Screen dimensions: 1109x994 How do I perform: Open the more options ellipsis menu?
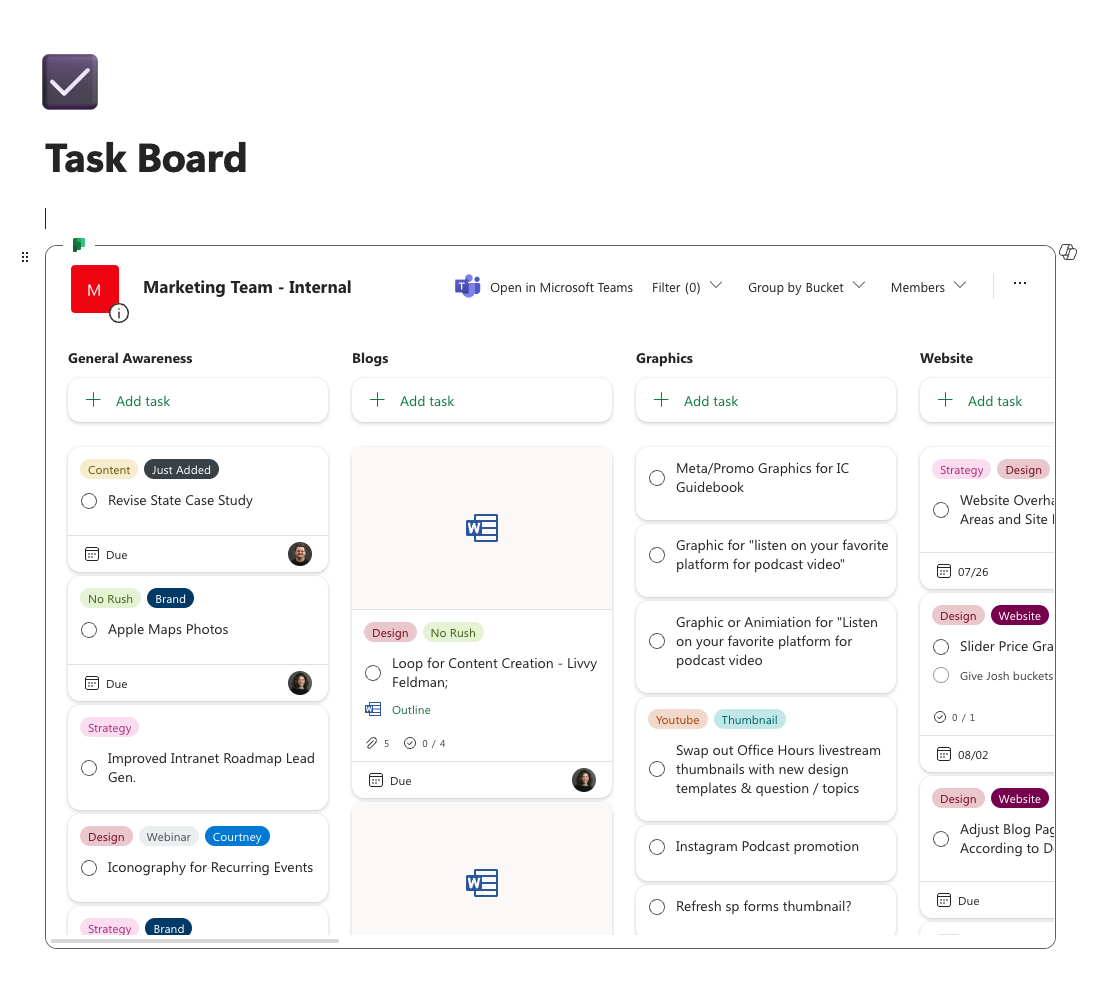tap(1019, 283)
